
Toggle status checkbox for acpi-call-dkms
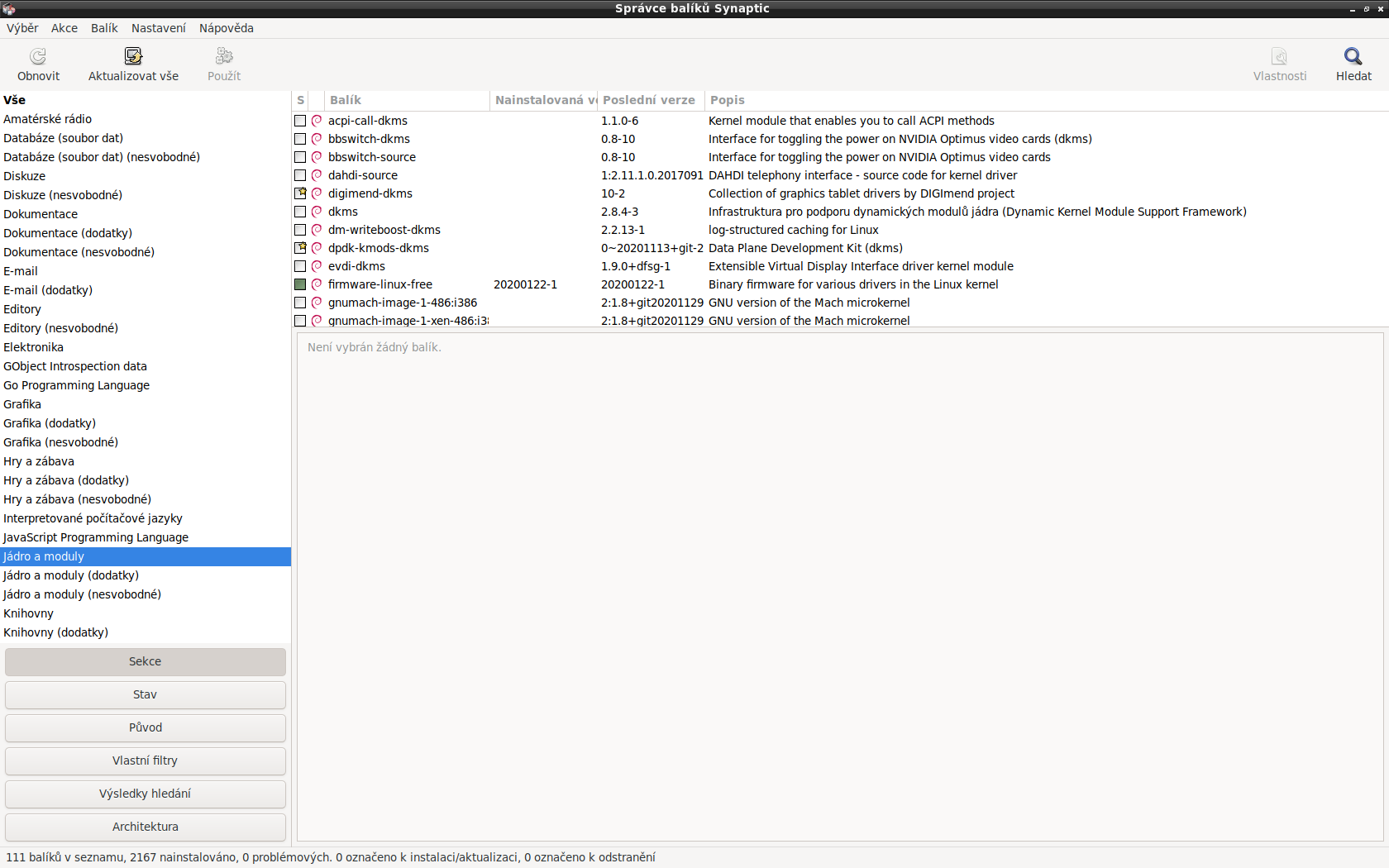300,121
